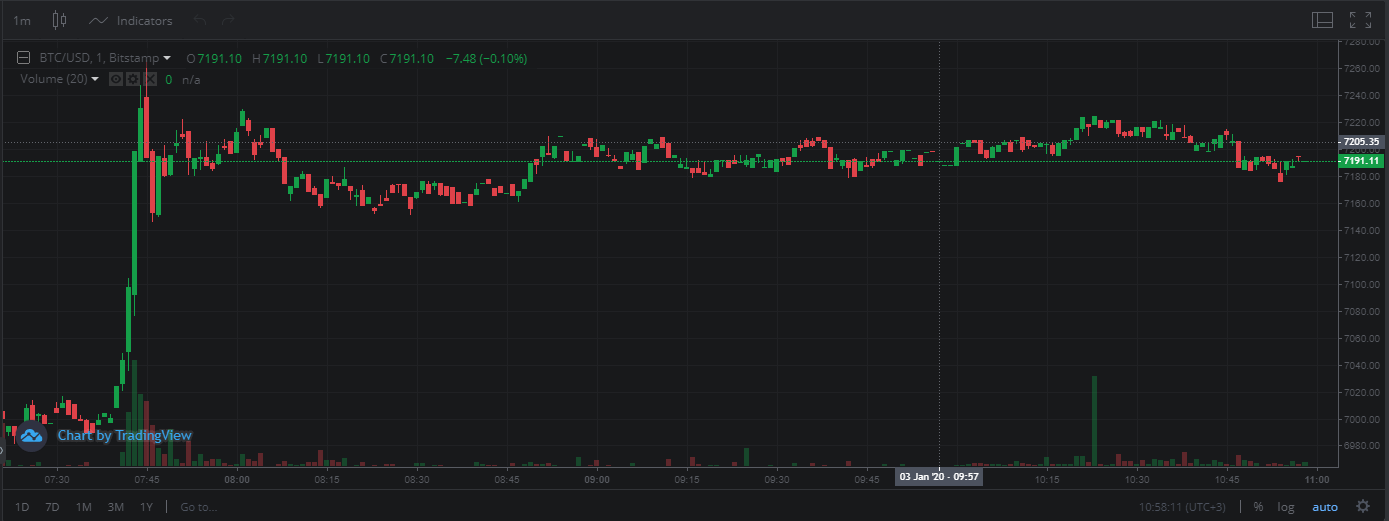Expand the Volume (20) dropdown arrow
The width and height of the screenshot is (1389, 521).
95,79
